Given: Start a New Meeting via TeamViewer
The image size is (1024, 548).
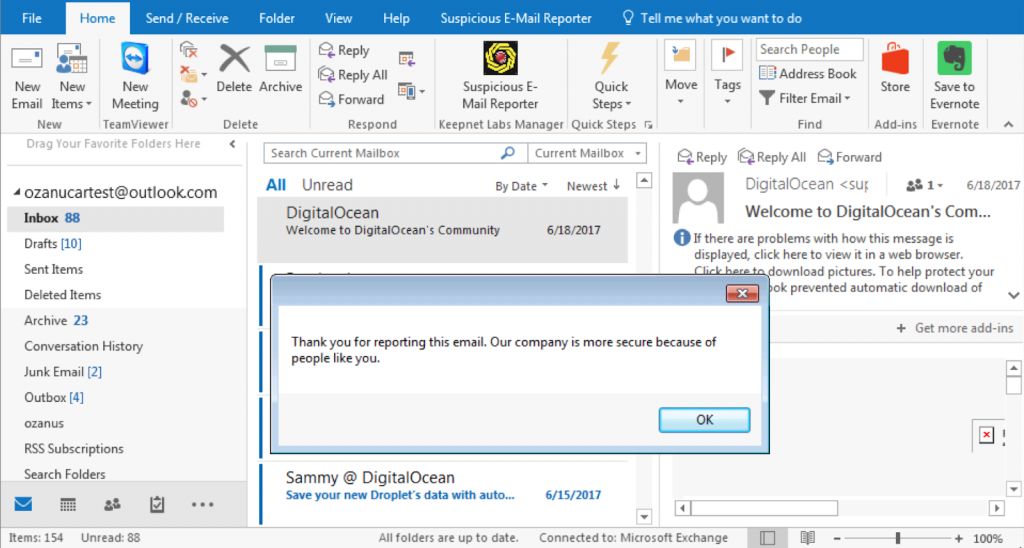Looking at the screenshot, I should 135,78.
